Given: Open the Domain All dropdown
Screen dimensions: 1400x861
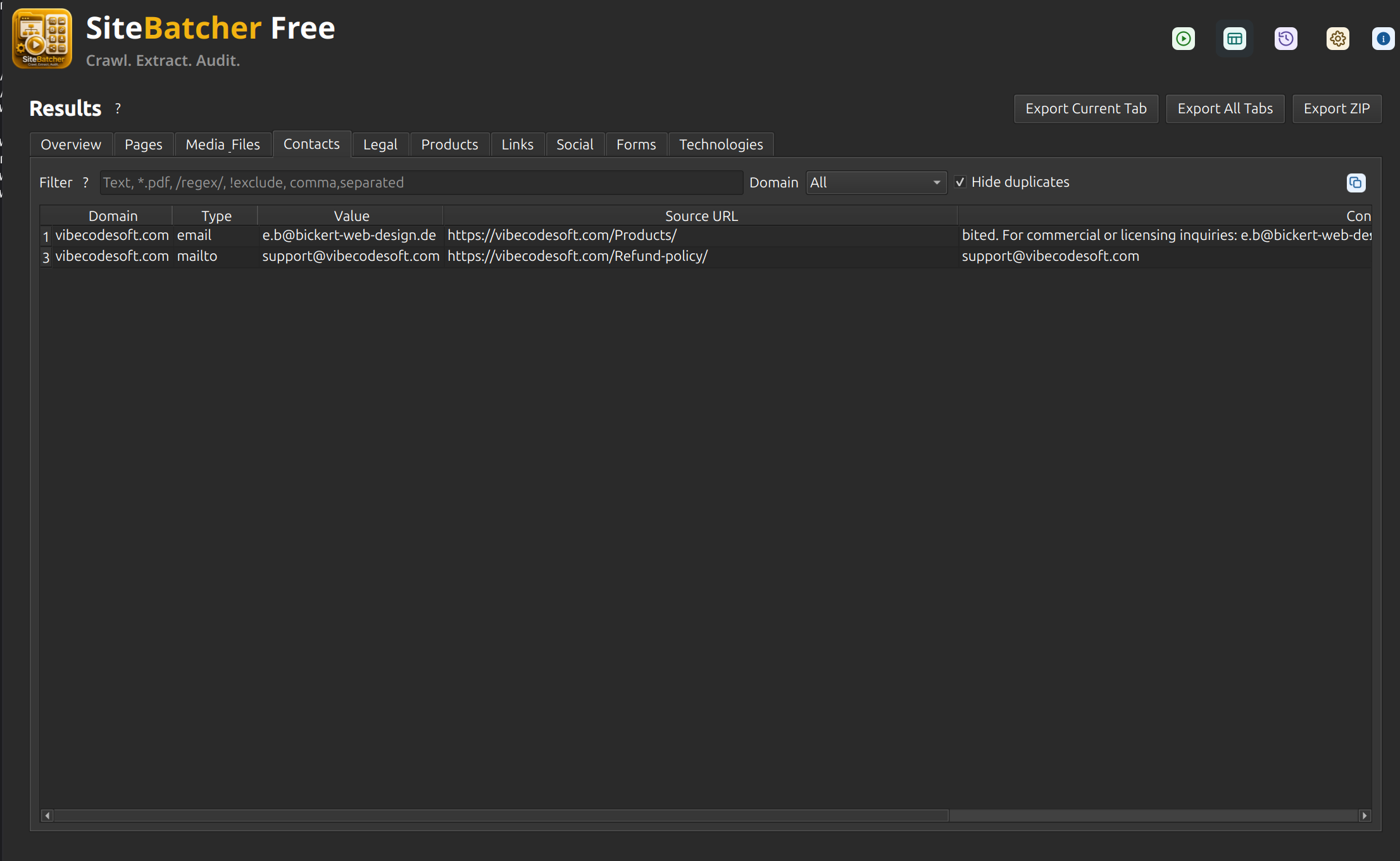Looking at the screenshot, I should 876,182.
